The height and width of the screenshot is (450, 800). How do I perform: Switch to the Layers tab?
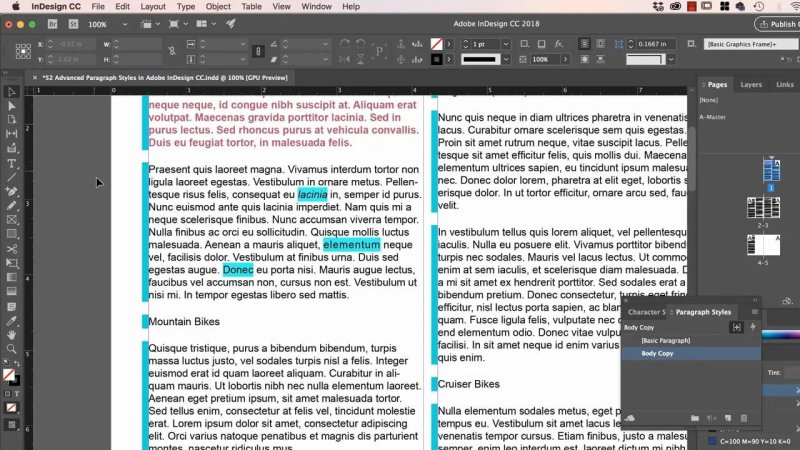[751, 85]
